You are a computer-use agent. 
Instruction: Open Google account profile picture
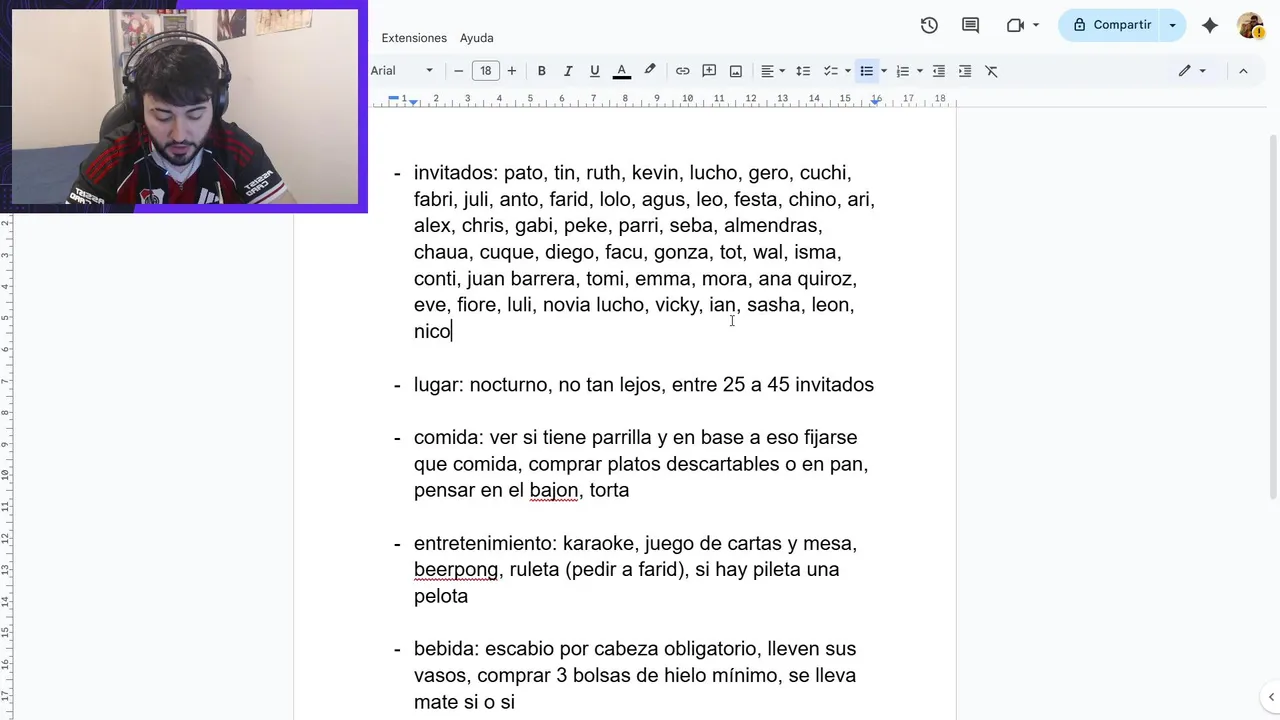(1250, 25)
